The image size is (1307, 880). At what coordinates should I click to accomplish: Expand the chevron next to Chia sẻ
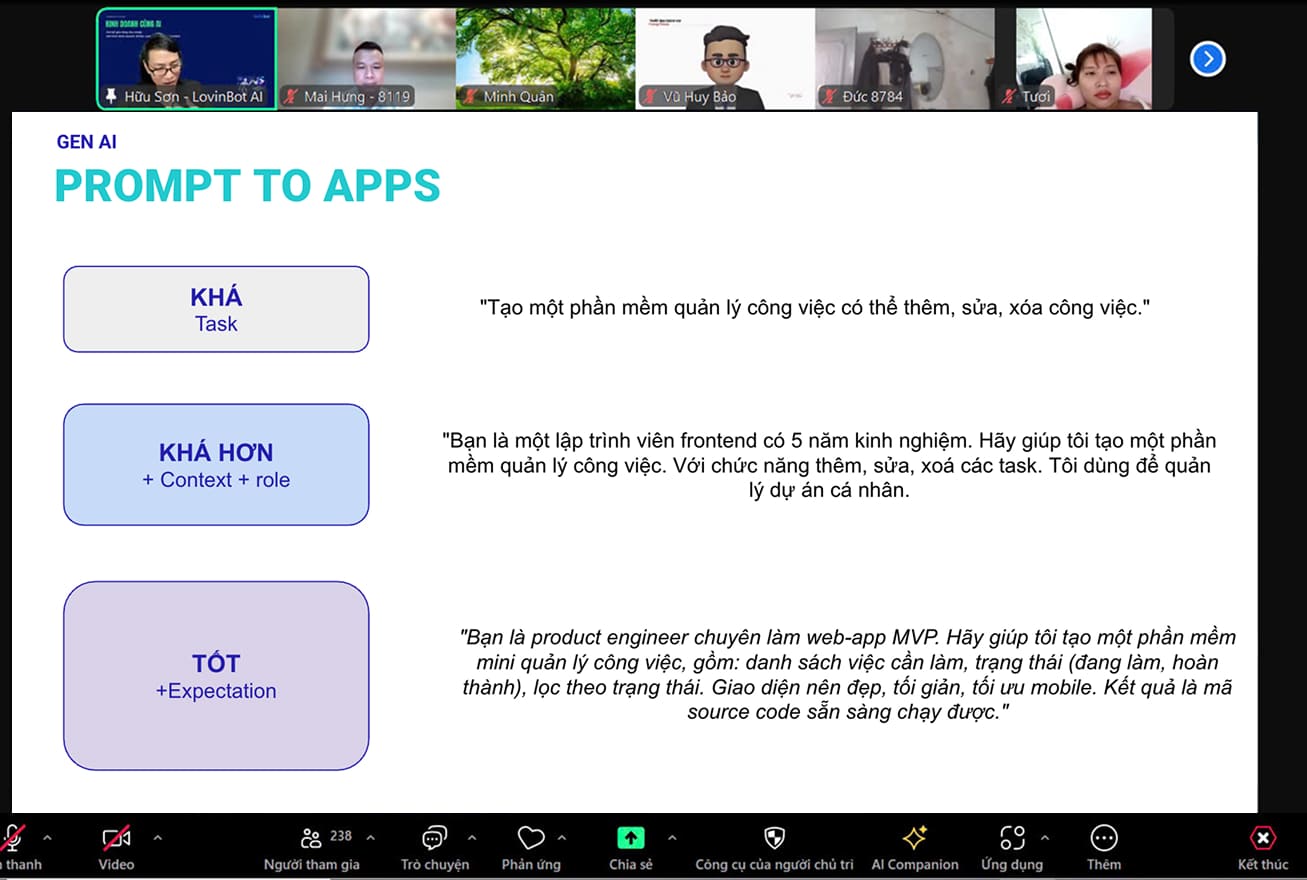672,838
